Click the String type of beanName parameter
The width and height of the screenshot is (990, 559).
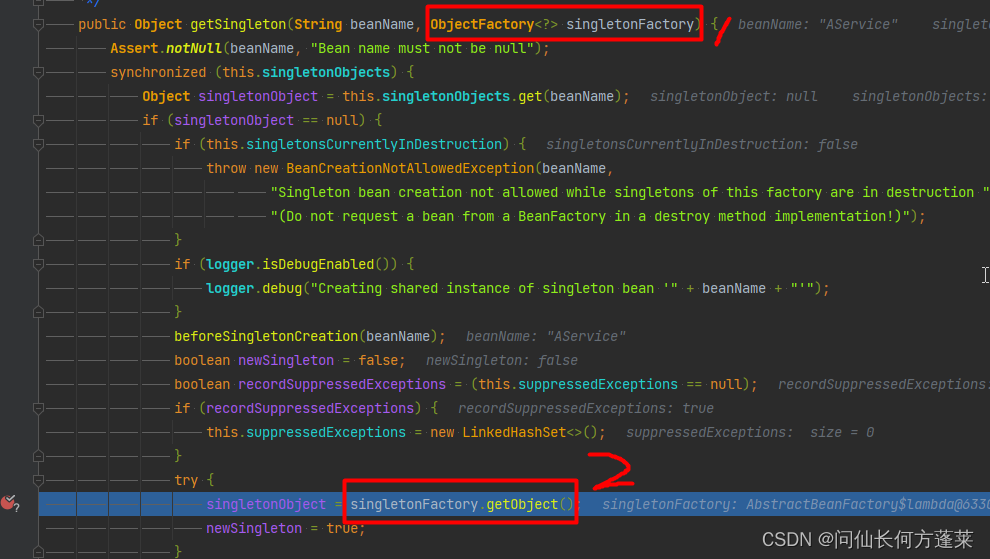click(x=318, y=25)
